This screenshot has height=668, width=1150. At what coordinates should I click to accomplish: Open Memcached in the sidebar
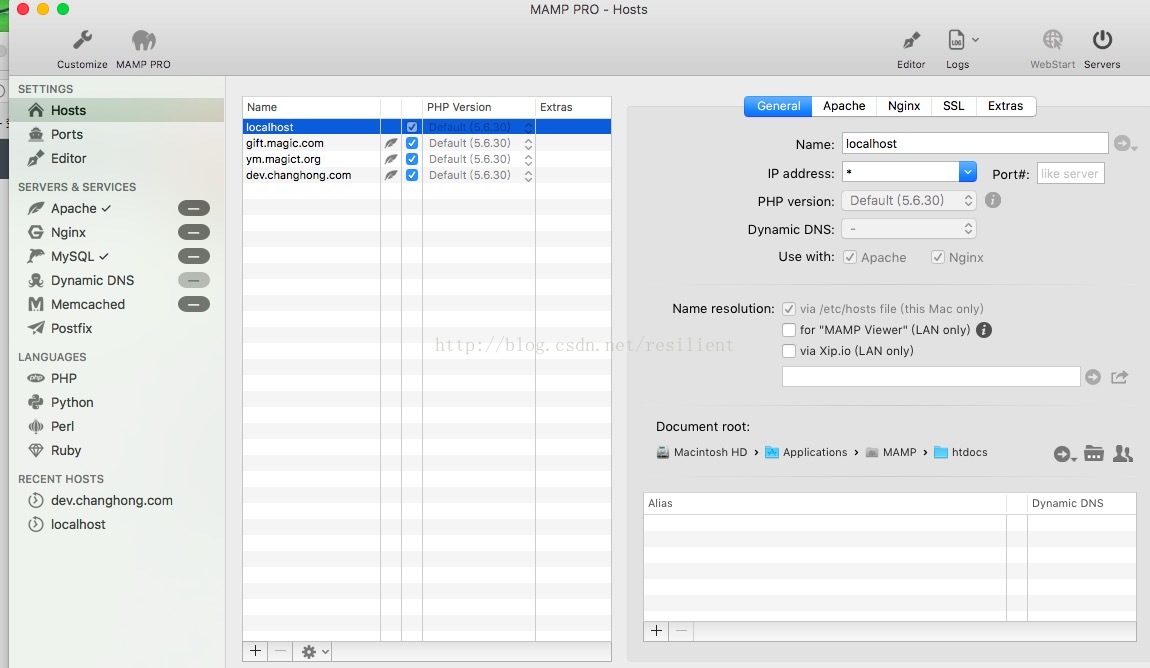pos(88,304)
